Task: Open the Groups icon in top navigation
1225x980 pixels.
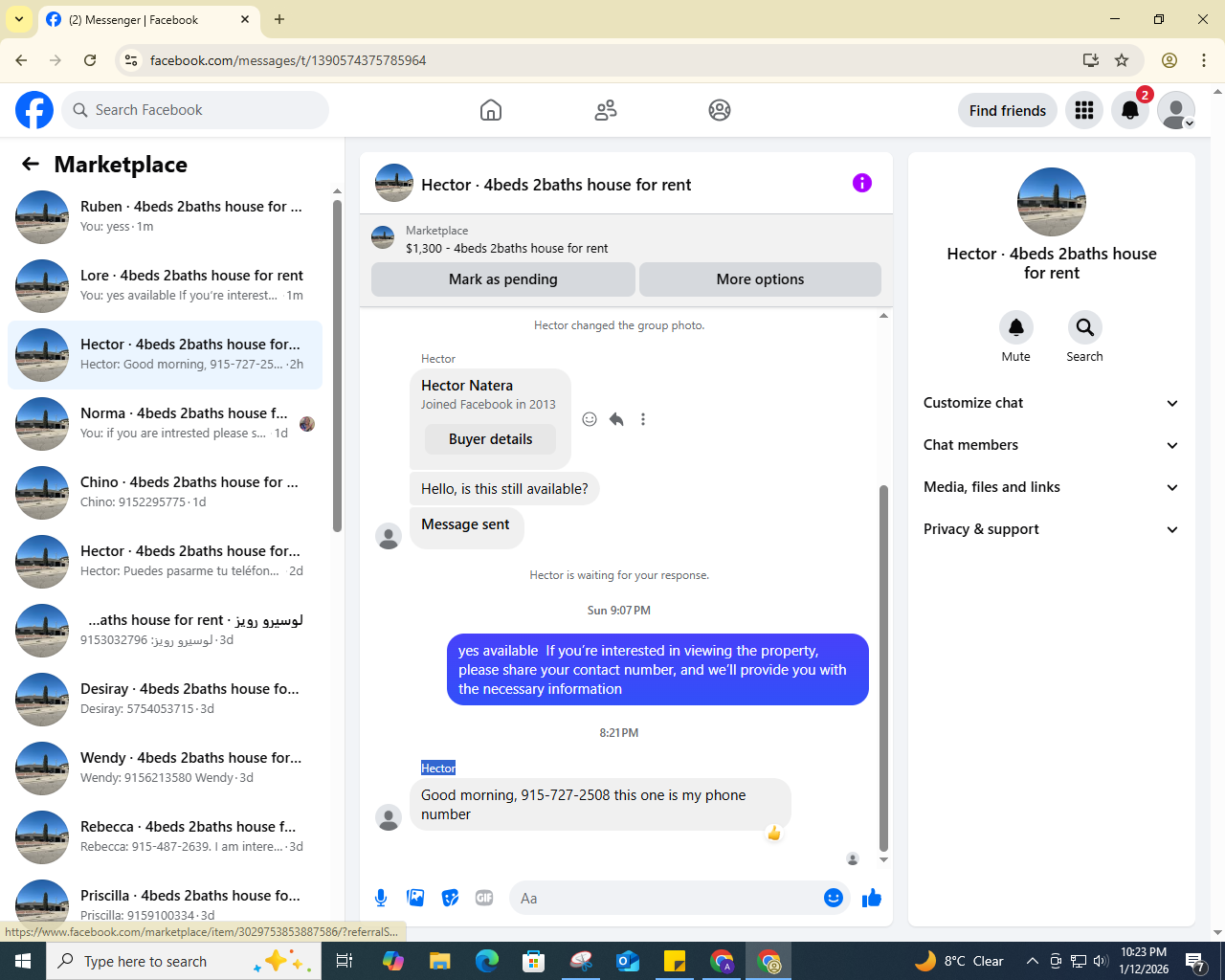Action: [720, 110]
